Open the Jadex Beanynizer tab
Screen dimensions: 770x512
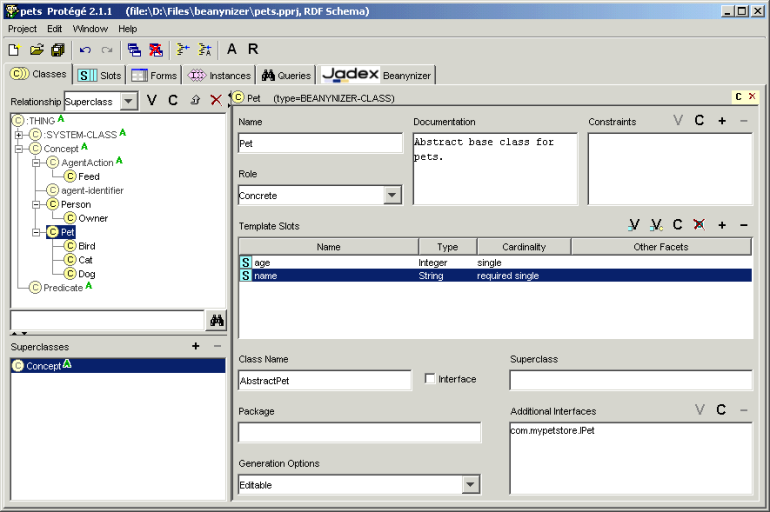(377, 75)
